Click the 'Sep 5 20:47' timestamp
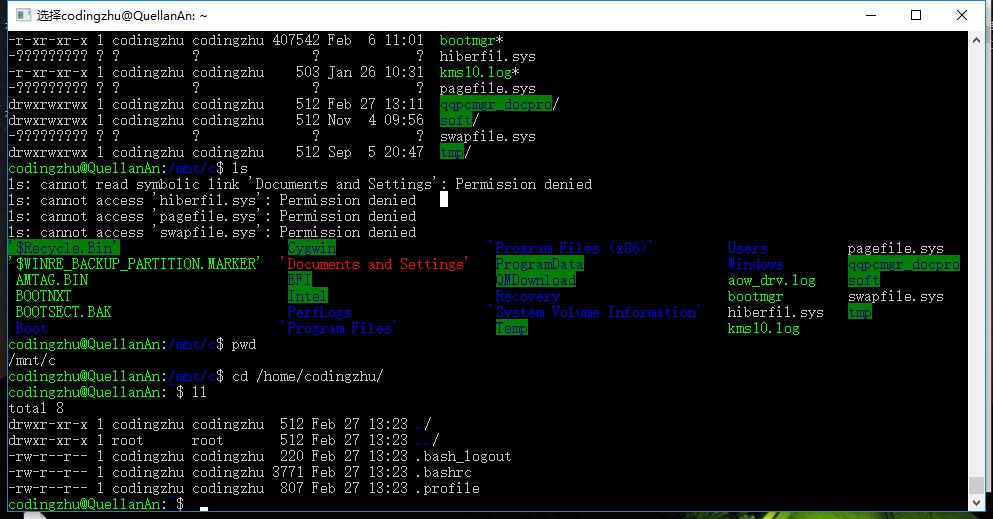The image size is (993, 519). (376, 152)
